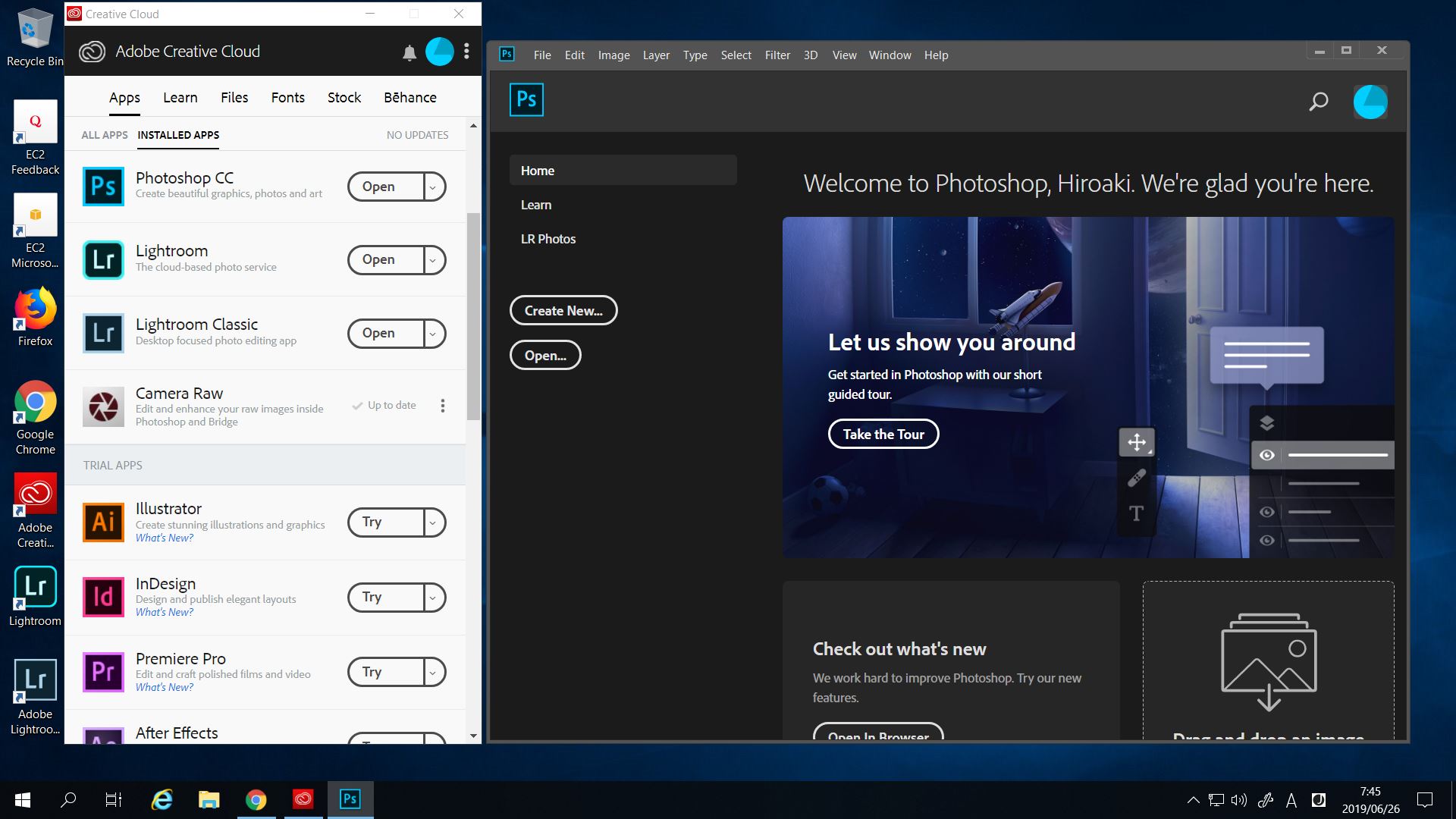1456x819 pixels.
Task: Open Illustrator What's New? link
Action: point(165,538)
